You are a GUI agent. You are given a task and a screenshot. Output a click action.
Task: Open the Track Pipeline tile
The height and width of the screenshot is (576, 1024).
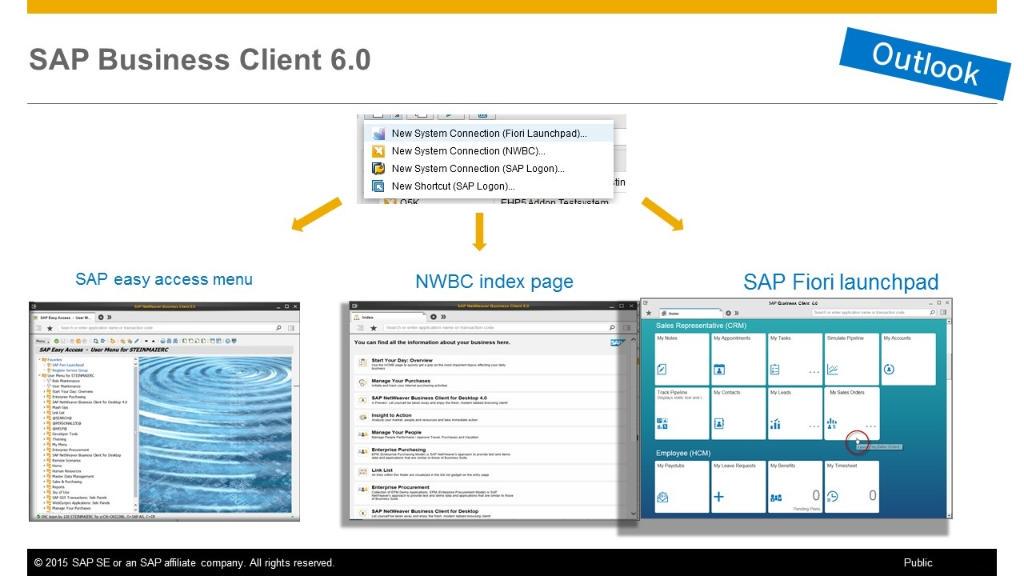click(682, 413)
